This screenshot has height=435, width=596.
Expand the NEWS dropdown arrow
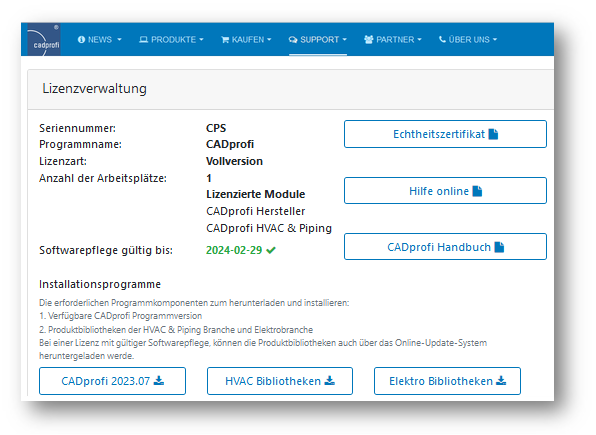tap(119, 40)
